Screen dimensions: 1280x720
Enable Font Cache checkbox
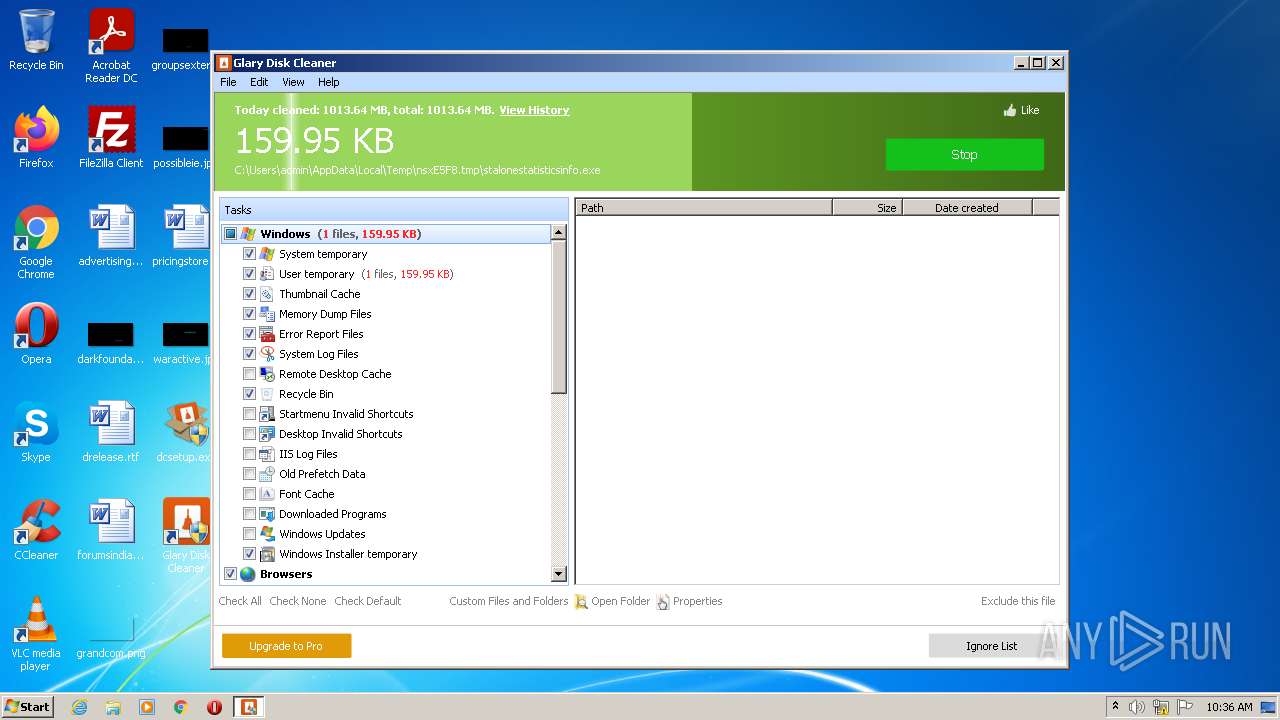click(x=249, y=494)
